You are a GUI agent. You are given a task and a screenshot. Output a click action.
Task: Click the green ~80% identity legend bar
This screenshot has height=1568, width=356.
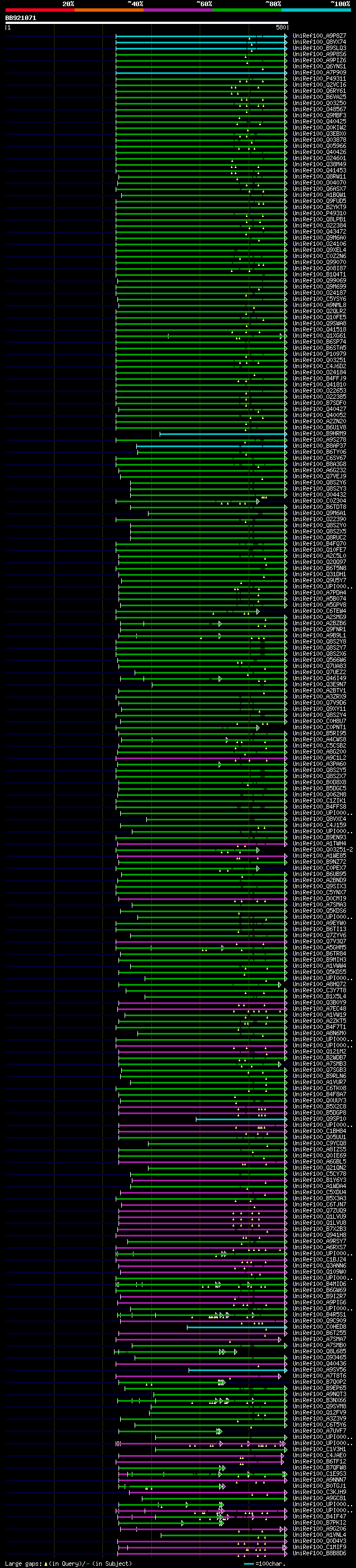click(247, 10)
